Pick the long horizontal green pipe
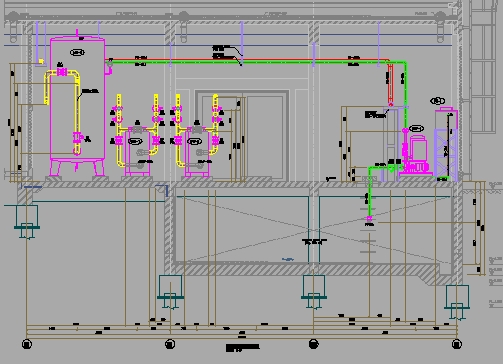 click(257, 62)
